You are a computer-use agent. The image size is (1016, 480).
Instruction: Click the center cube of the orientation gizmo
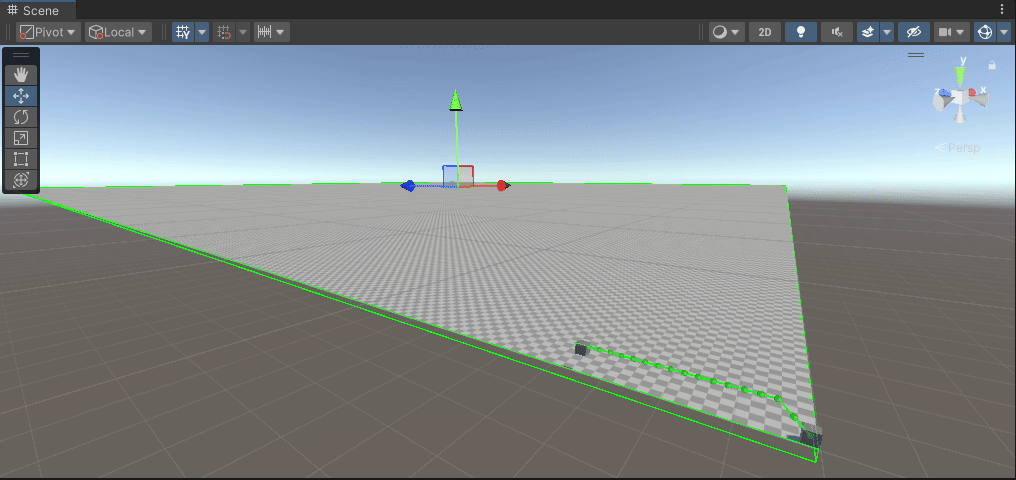coord(961,96)
